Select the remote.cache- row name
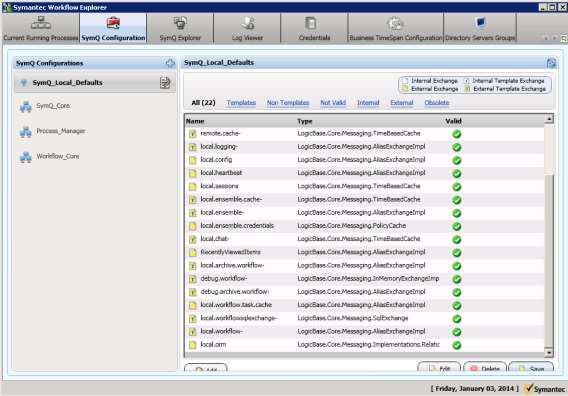Screen dimensions: 568x396 pos(220,133)
